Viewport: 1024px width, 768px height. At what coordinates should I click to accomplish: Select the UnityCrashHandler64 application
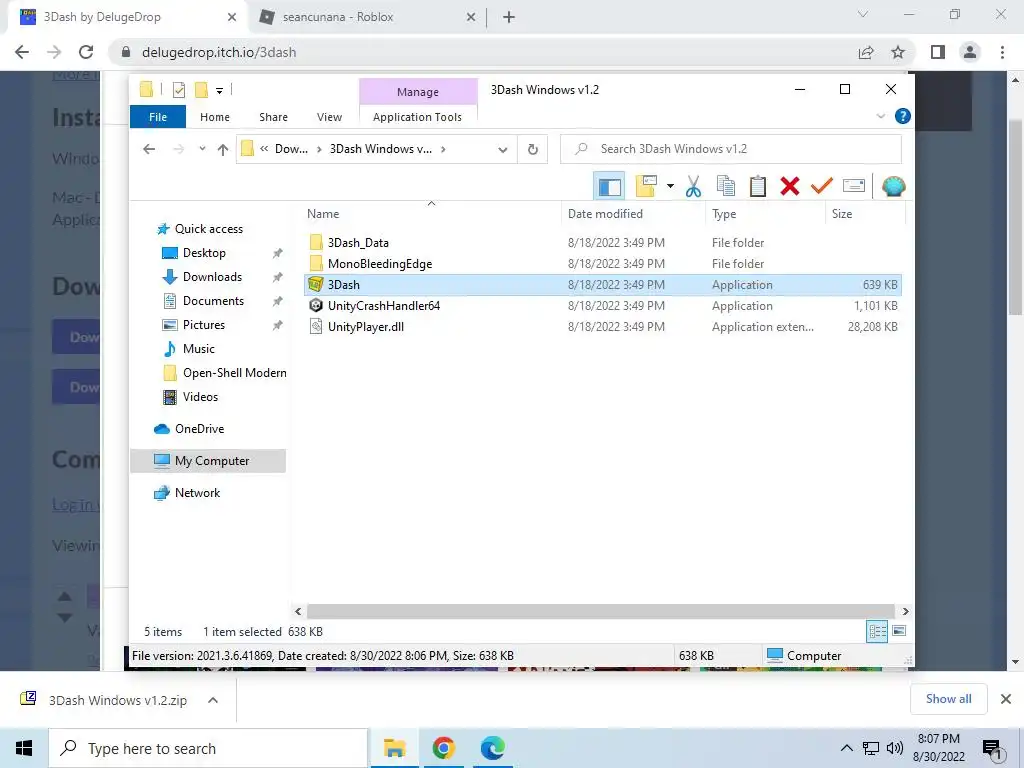click(x=383, y=306)
